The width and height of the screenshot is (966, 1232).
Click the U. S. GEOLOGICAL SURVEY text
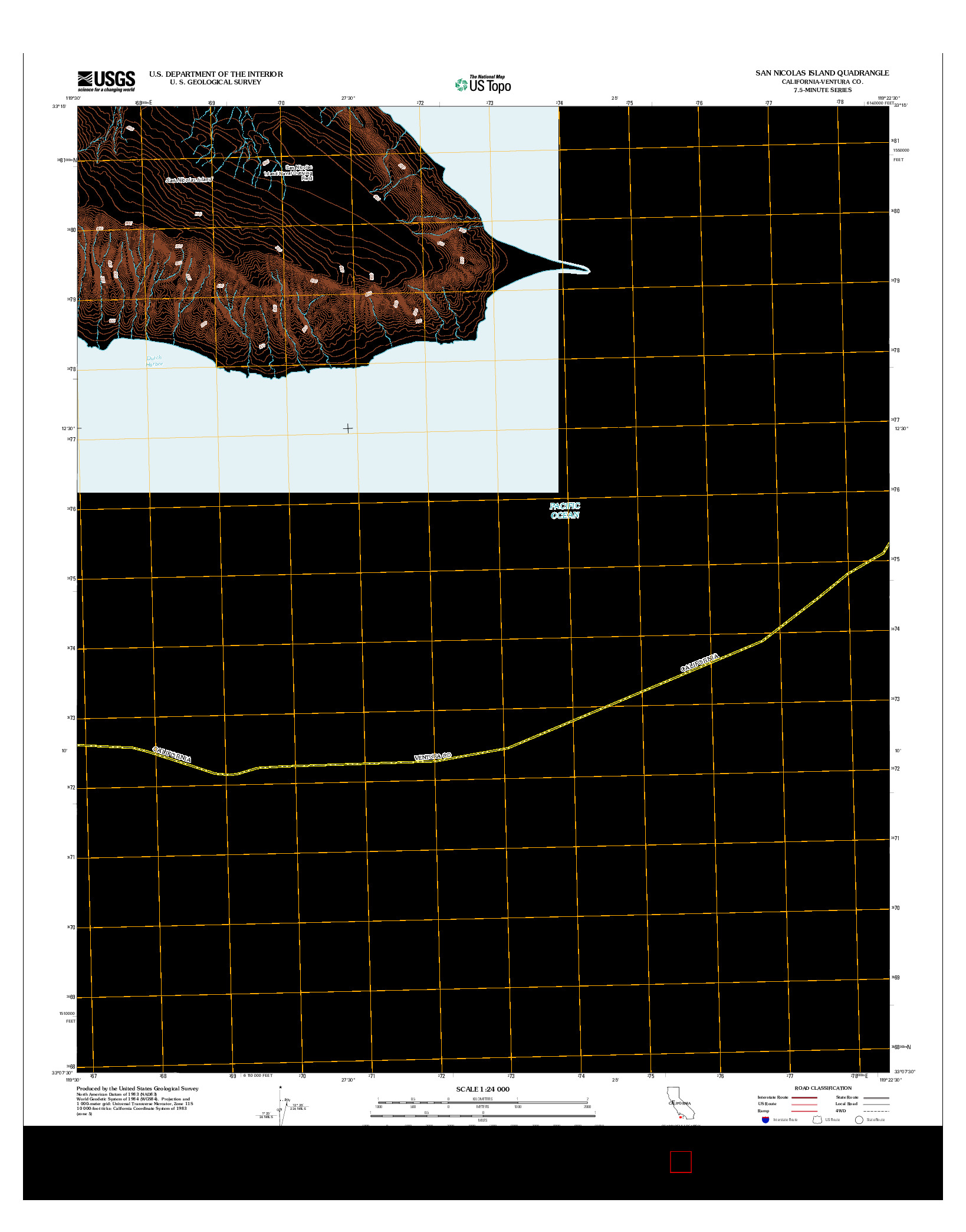pos(216,82)
